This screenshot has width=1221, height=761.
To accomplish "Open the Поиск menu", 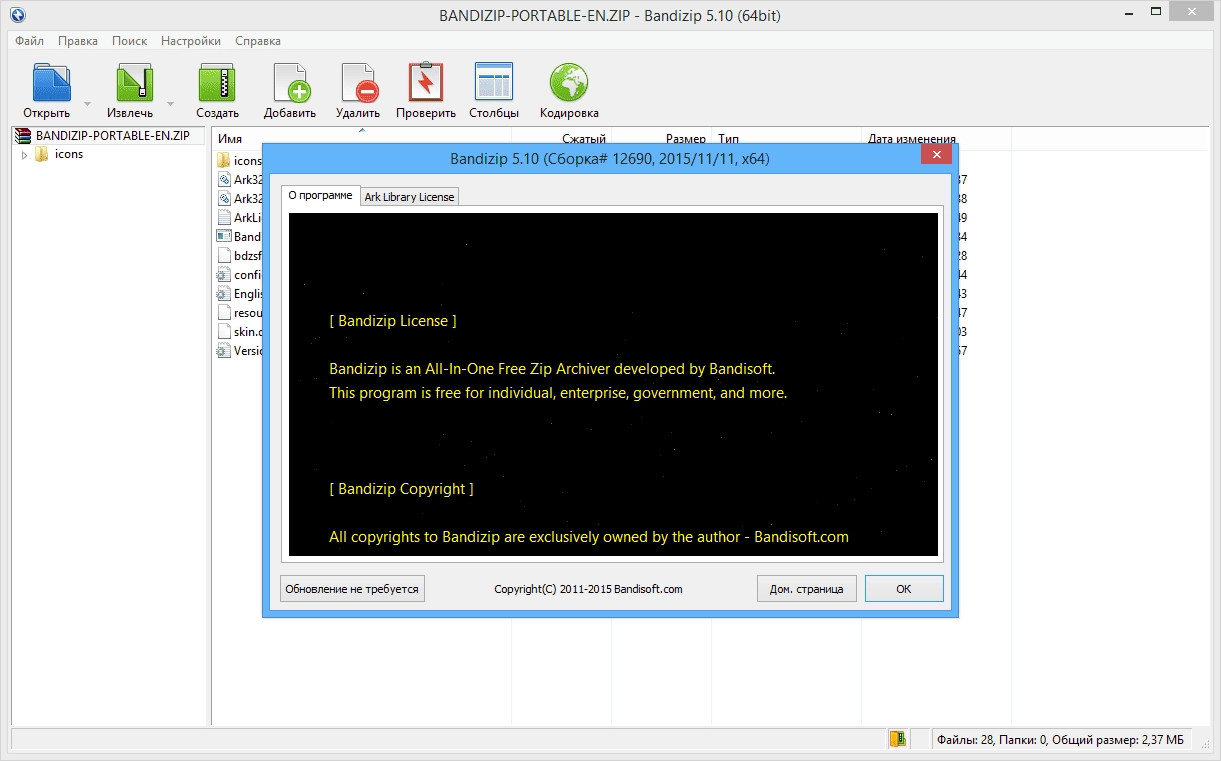I will (130, 41).
